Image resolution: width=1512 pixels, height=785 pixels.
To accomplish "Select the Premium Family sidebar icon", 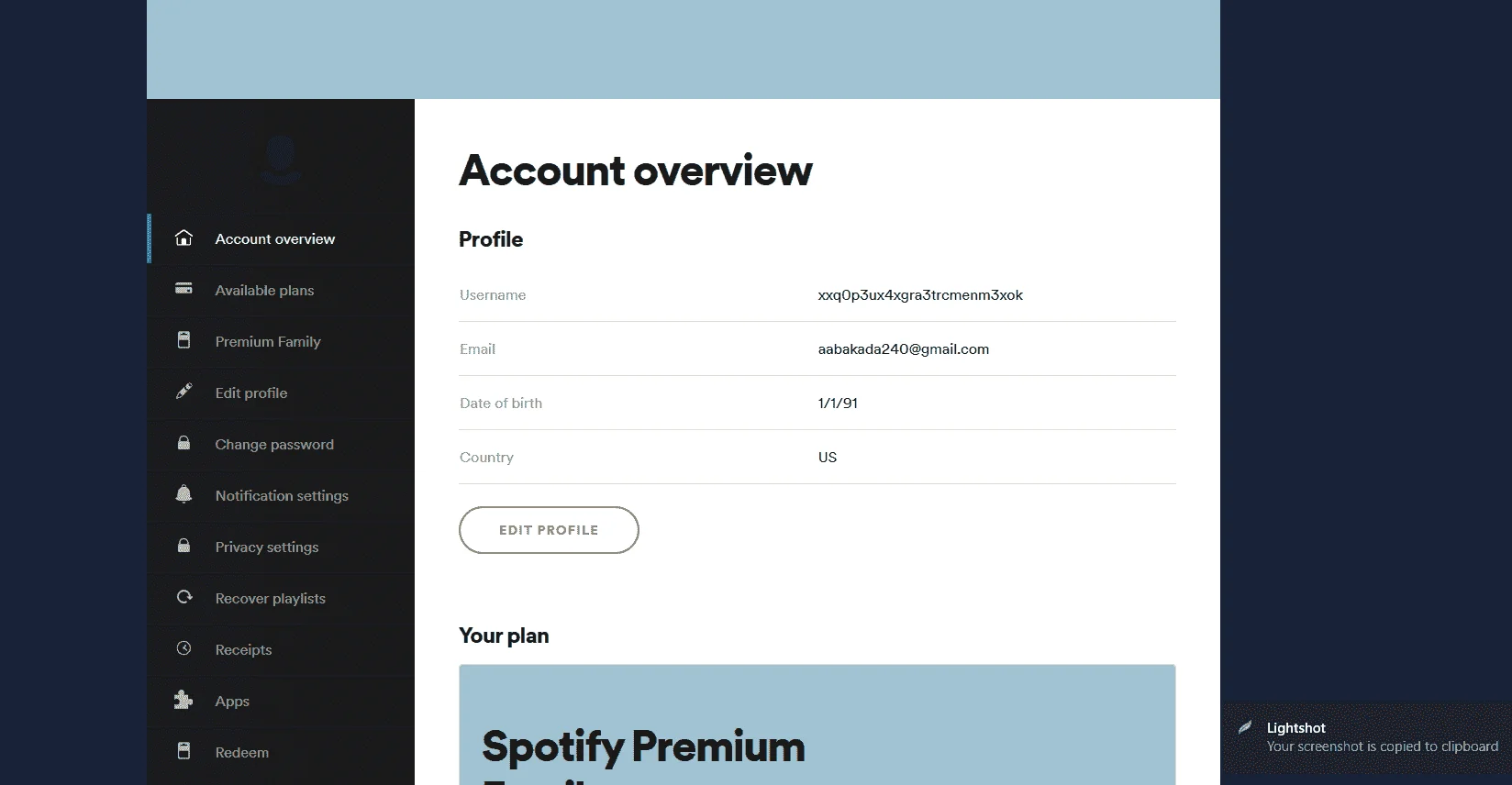I will [183, 340].
